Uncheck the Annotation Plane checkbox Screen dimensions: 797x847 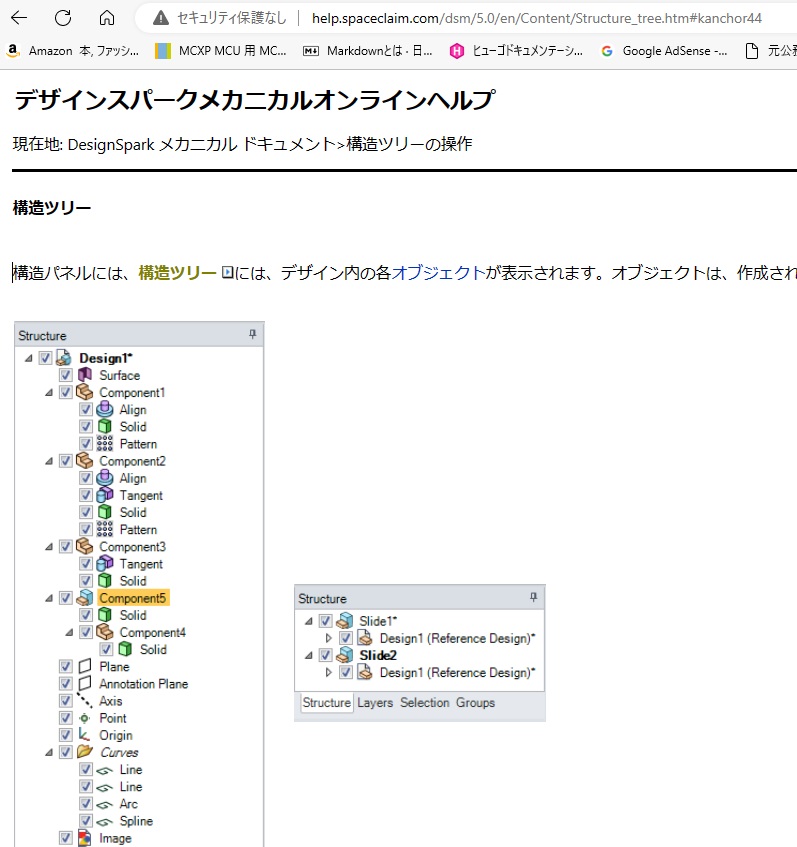66,684
